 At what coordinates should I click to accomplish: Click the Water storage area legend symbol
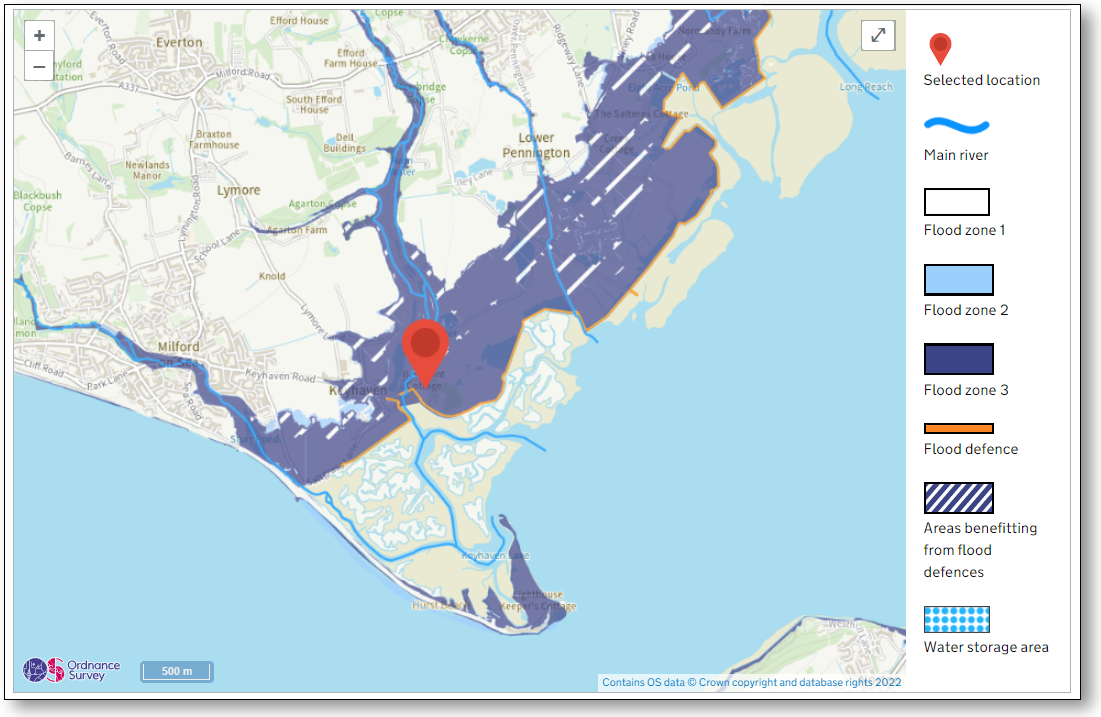click(x=956, y=618)
